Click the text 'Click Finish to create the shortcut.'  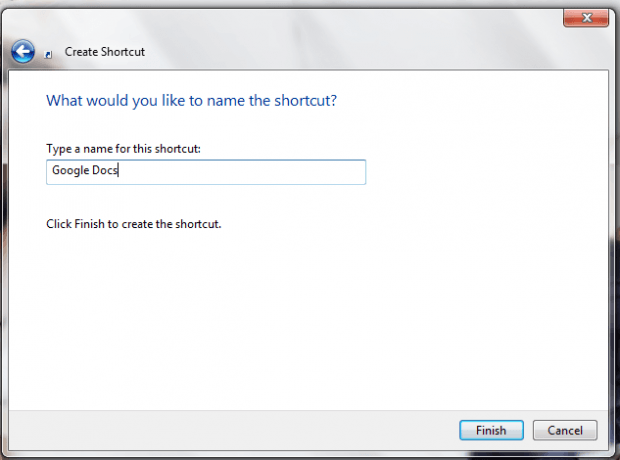pyautogui.click(x=134, y=224)
